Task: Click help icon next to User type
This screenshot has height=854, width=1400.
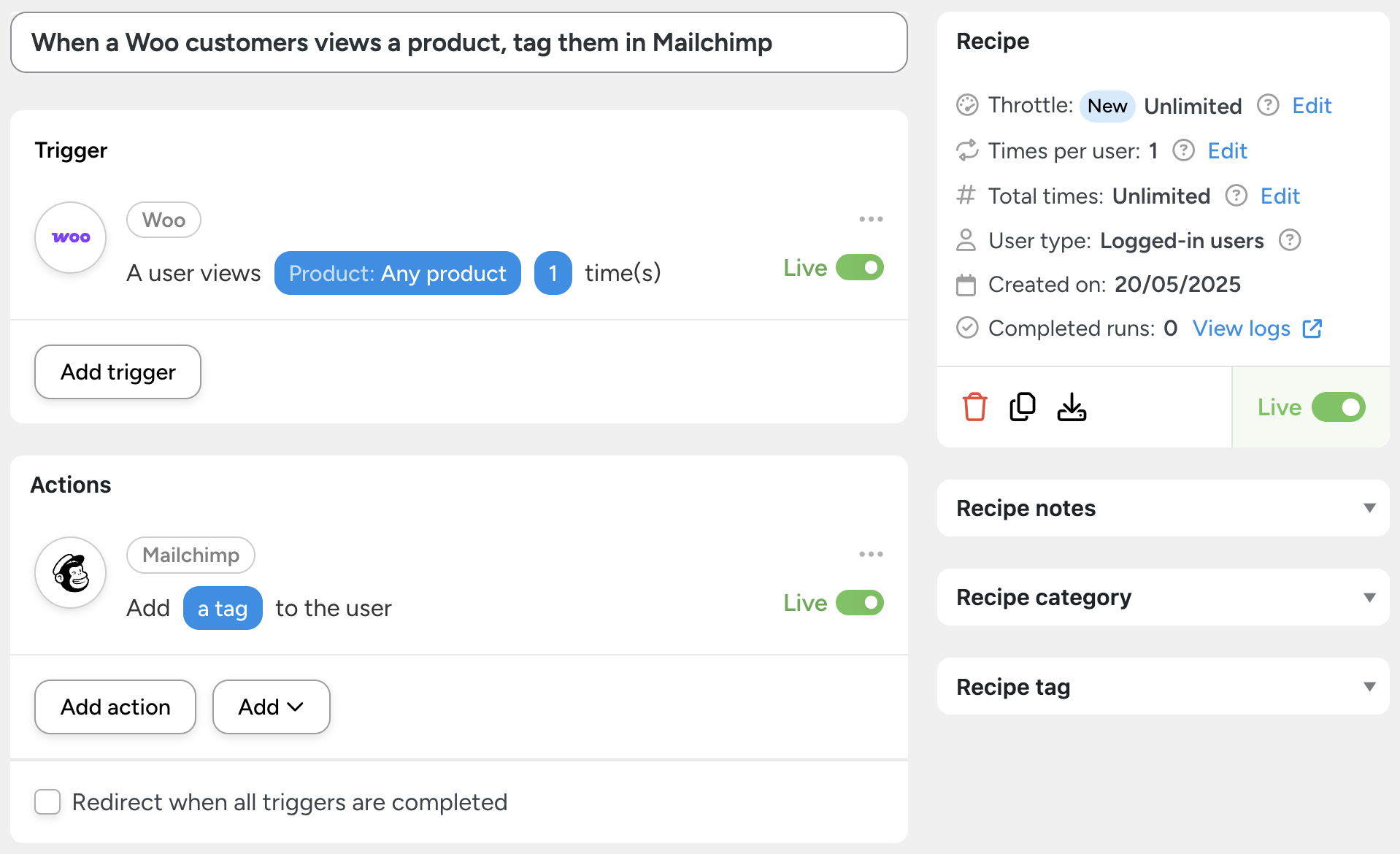Action: point(1290,240)
